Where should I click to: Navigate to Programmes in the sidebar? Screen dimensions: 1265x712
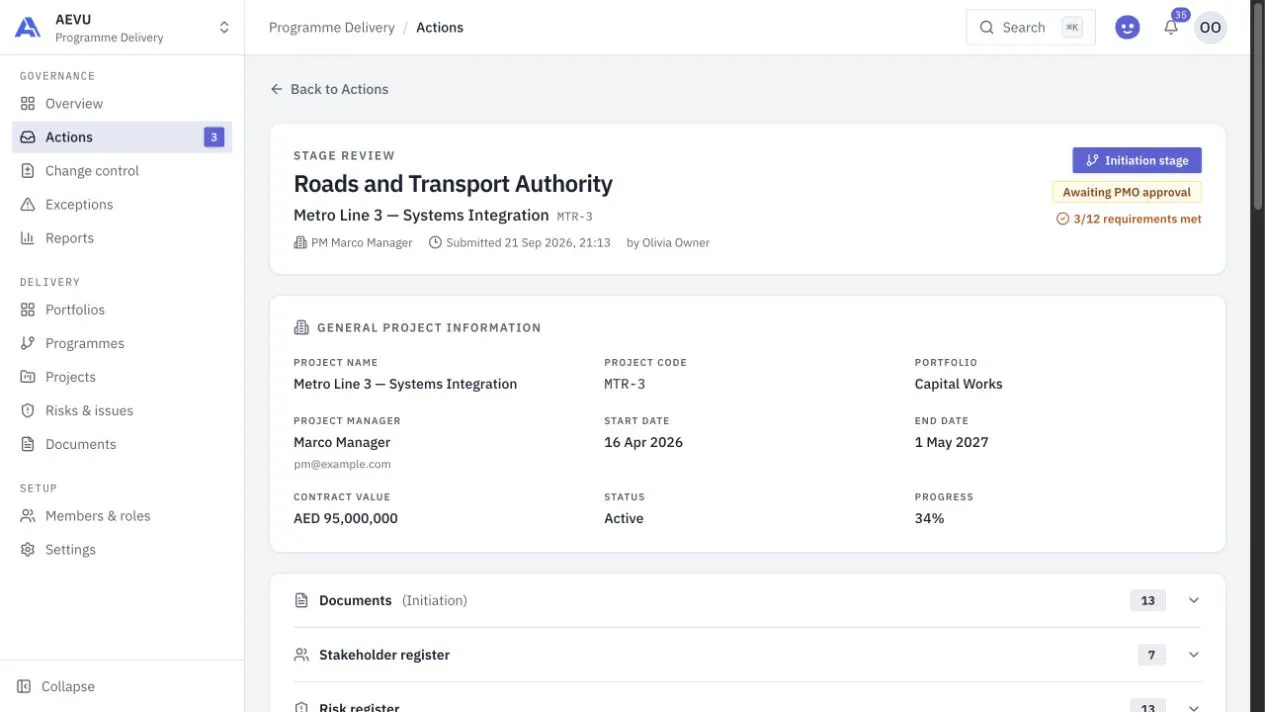122,343
